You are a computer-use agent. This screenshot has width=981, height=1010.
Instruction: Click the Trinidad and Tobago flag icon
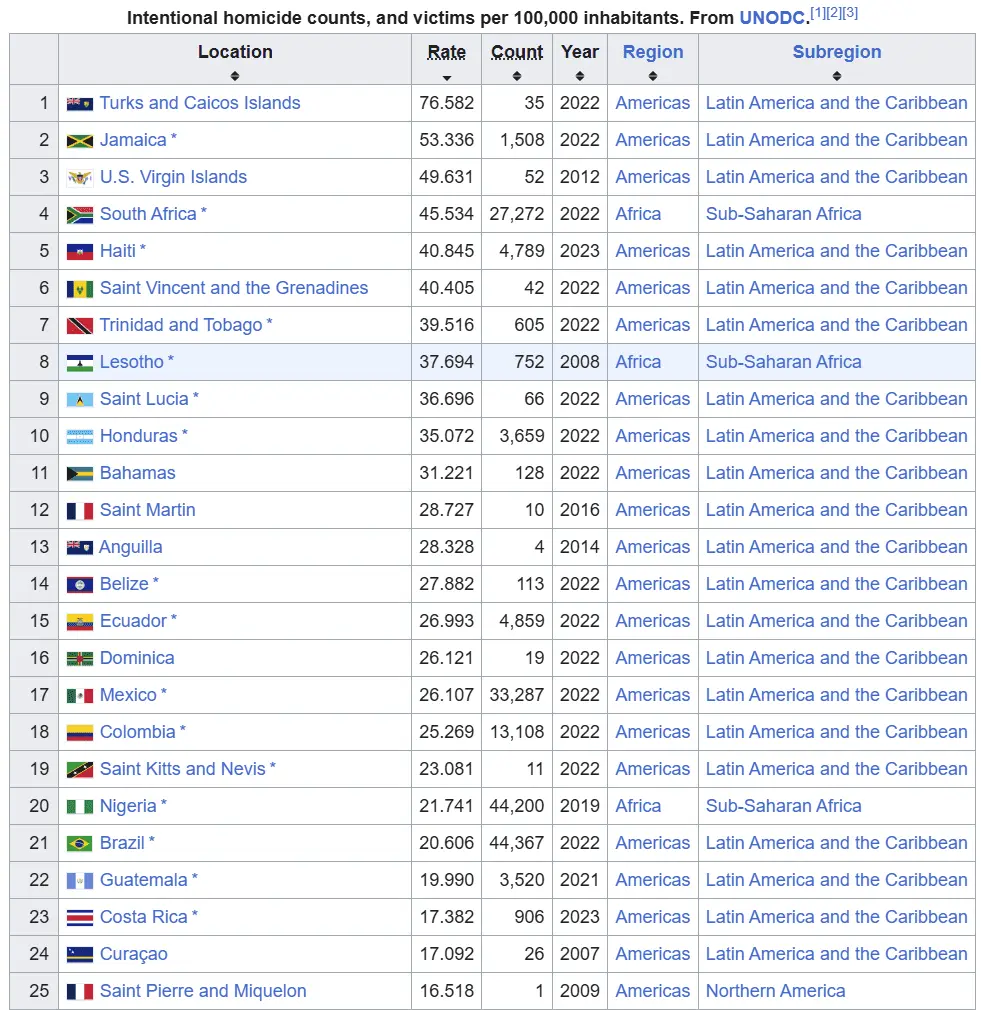pos(79,326)
